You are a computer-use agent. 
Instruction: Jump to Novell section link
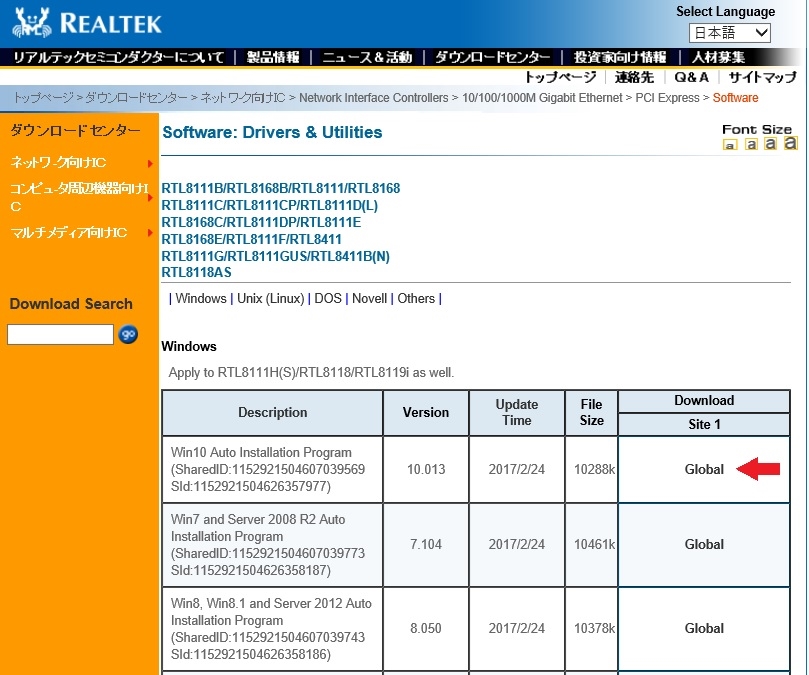369,298
